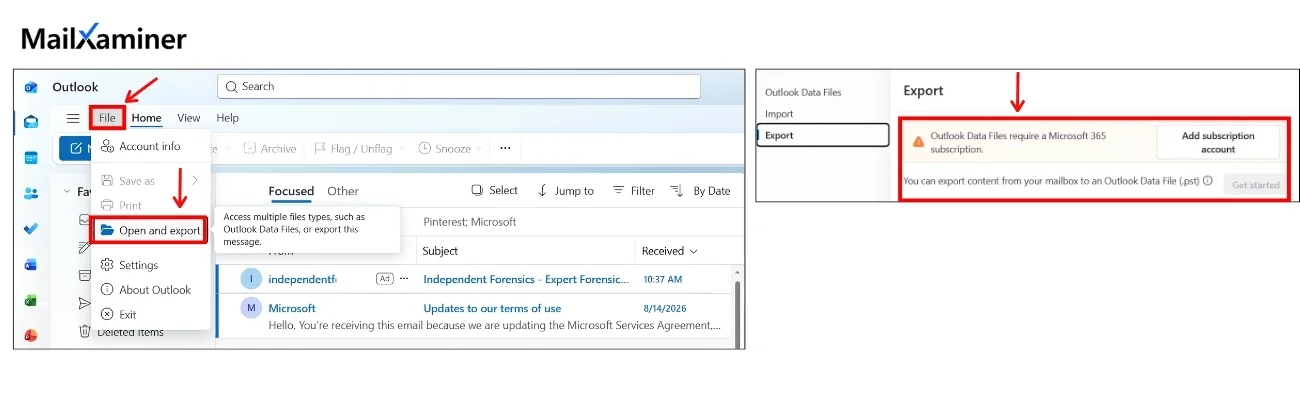
Task: Open the People icon in the sidebar
Action: coord(32,194)
